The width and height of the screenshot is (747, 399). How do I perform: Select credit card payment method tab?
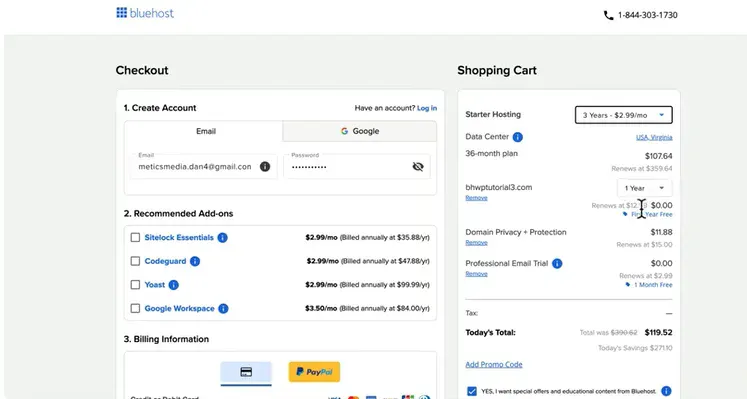click(x=246, y=372)
